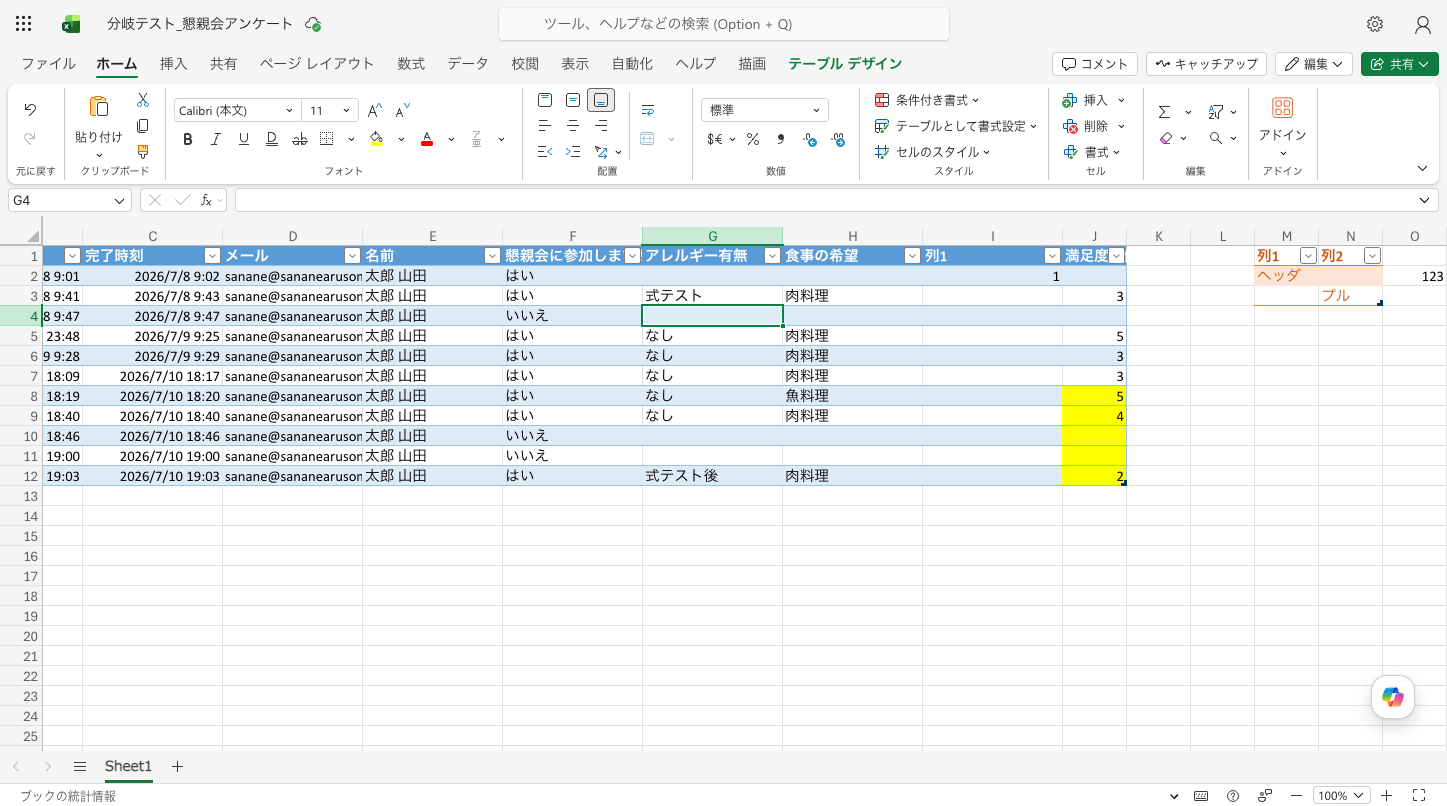Toggle Align Right horizontal alignment
The width and height of the screenshot is (1447, 806).
(x=601, y=126)
